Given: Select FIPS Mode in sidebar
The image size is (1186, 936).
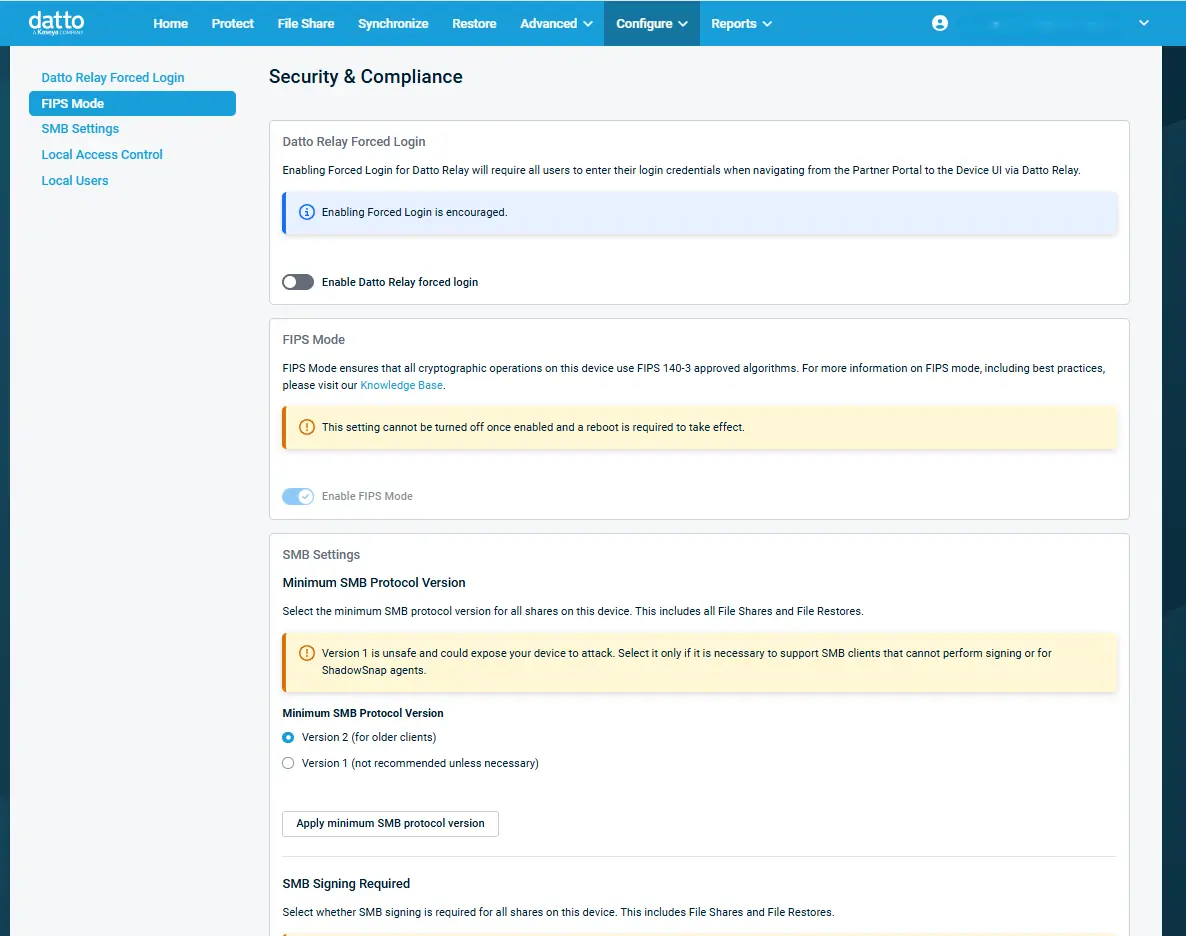Looking at the screenshot, I should pos(132,104).
